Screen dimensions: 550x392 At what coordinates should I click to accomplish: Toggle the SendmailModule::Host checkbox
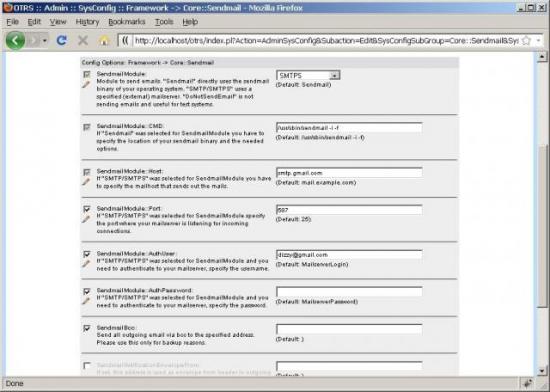coord(87,172)
